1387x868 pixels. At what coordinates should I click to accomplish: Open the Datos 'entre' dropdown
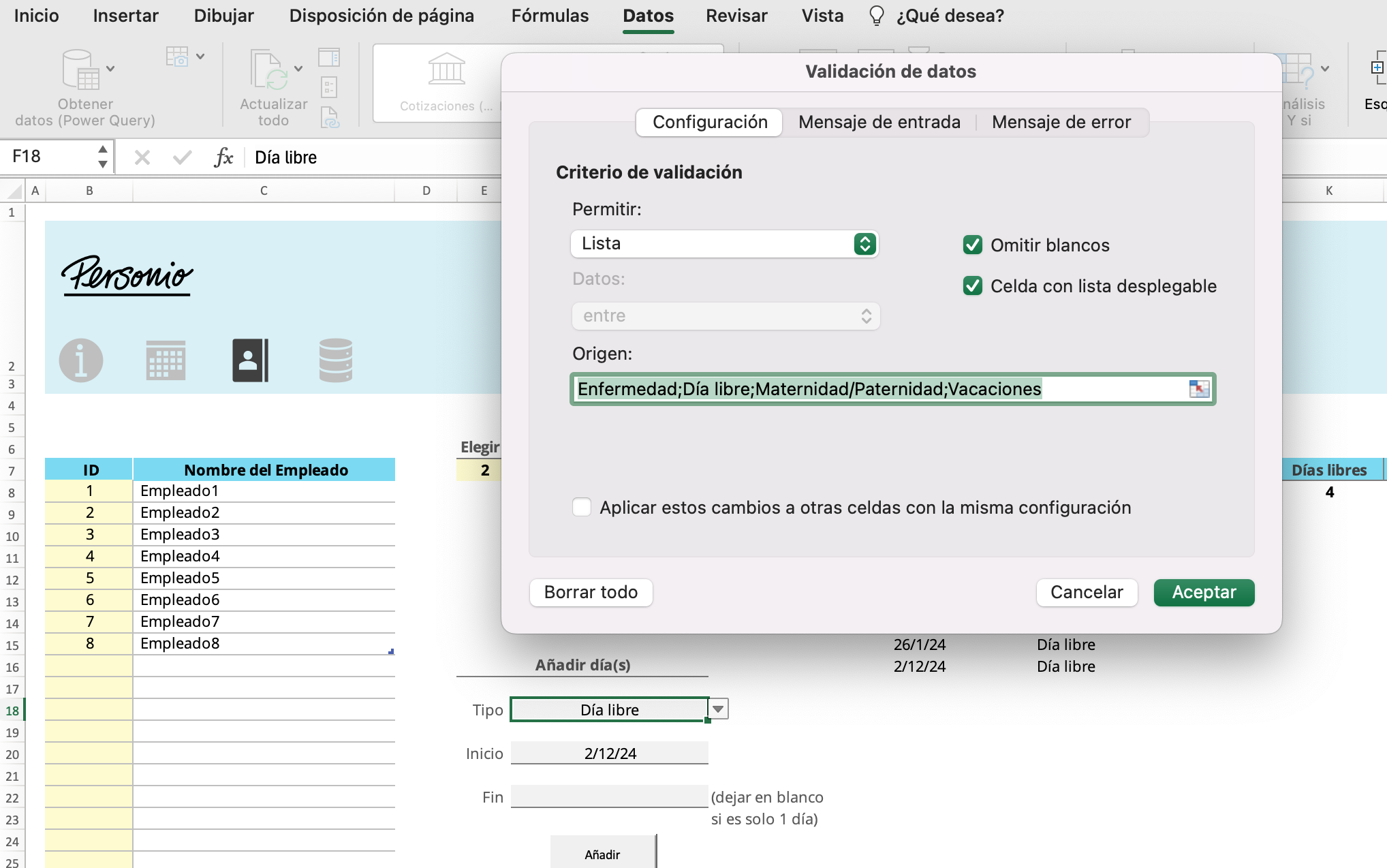pos(726,316)
